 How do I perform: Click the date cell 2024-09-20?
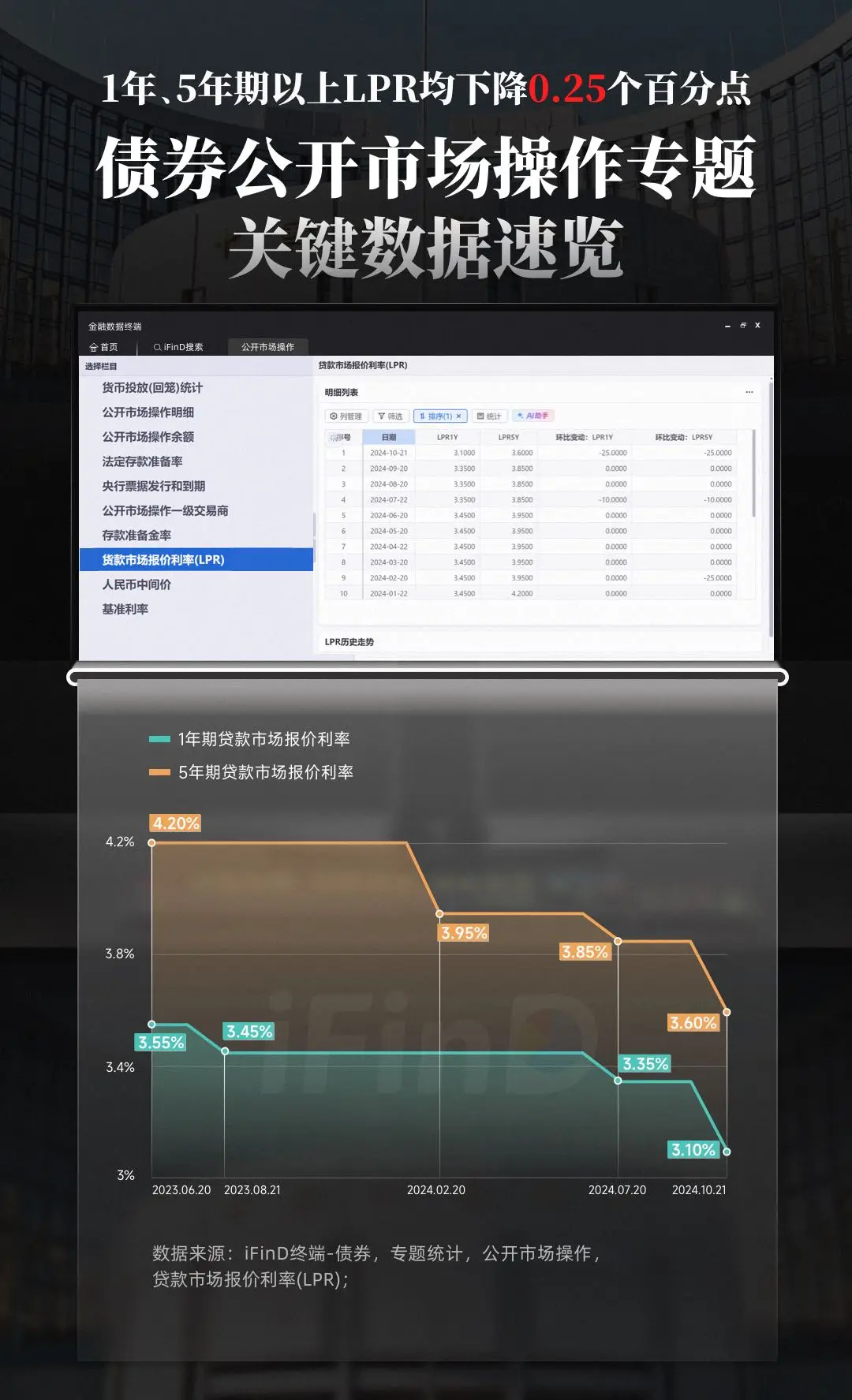(x=389, y=469)
